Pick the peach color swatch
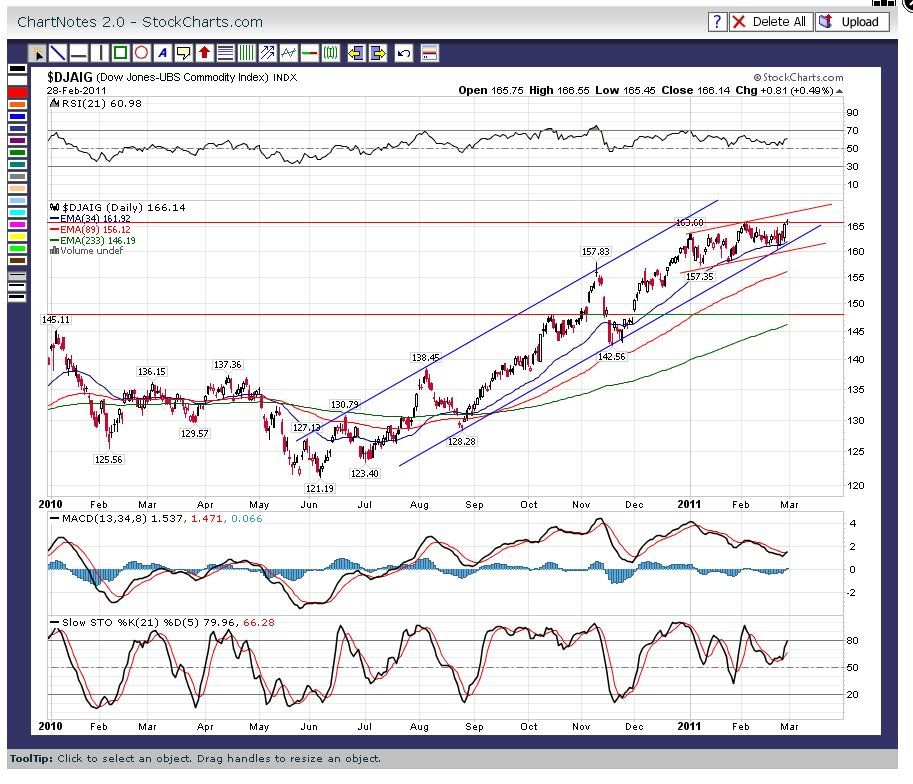The image size is (913, 784). coord(17,189)
